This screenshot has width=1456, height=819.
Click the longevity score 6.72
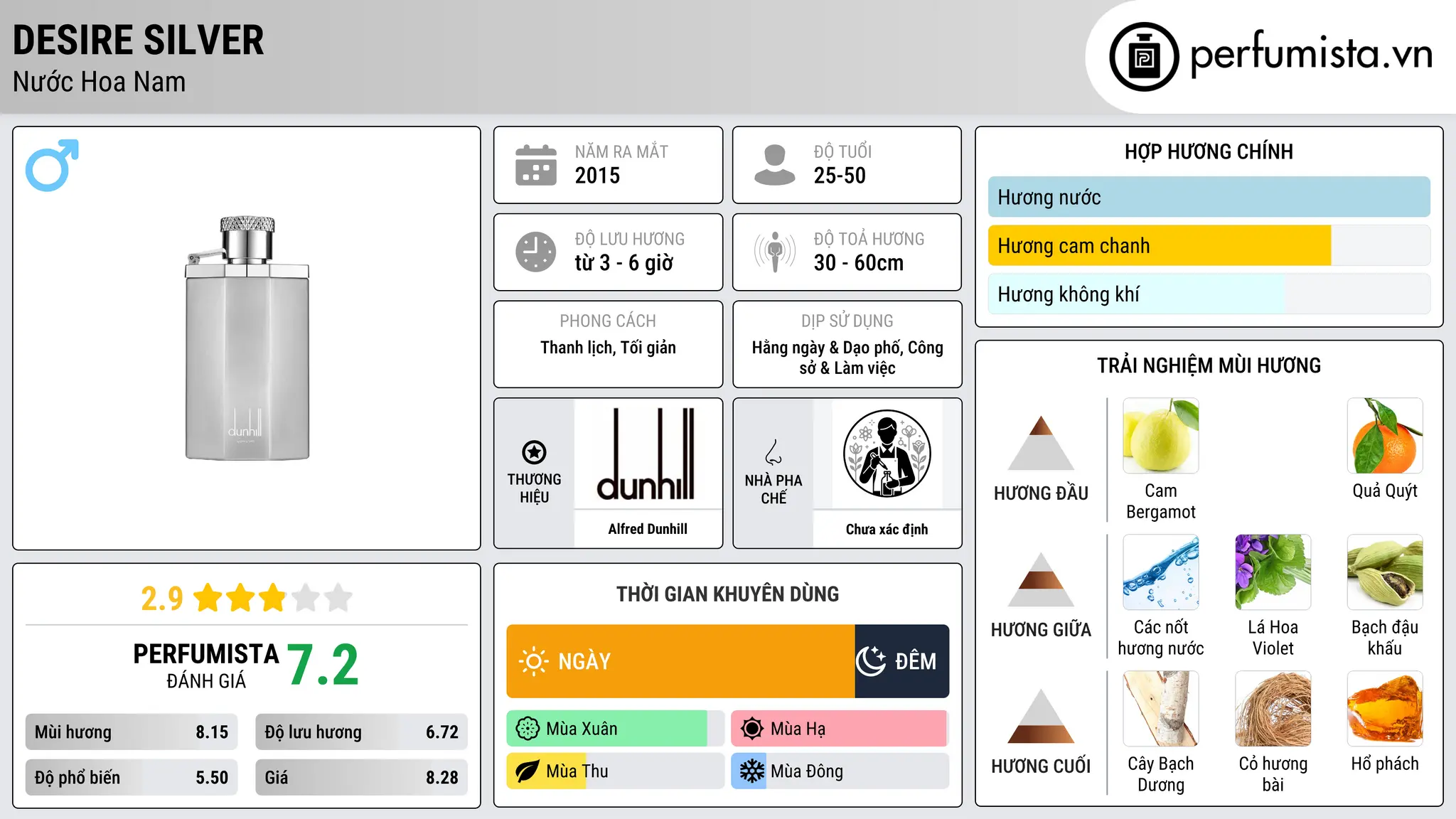tap(442, 732)
